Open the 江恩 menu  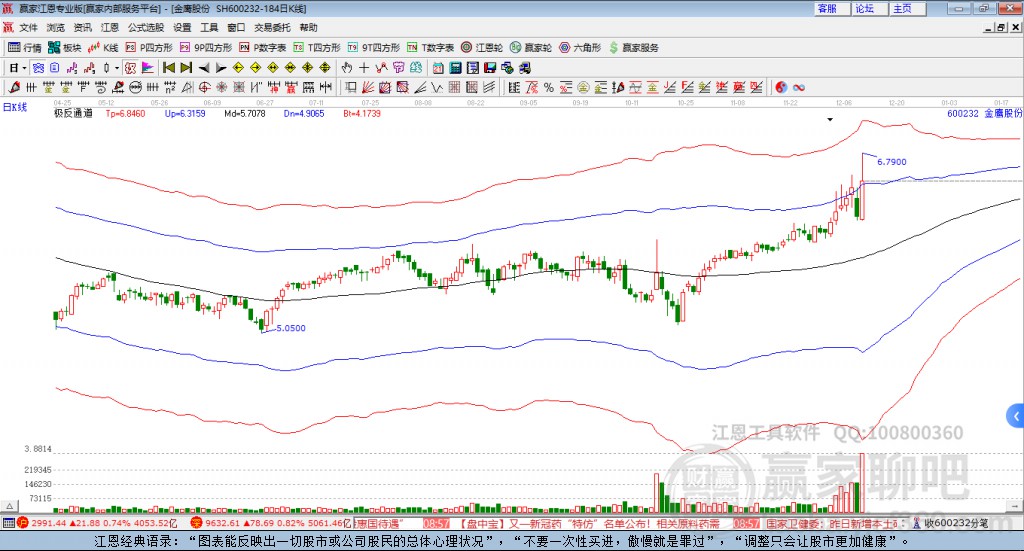[x=110, y=27]
